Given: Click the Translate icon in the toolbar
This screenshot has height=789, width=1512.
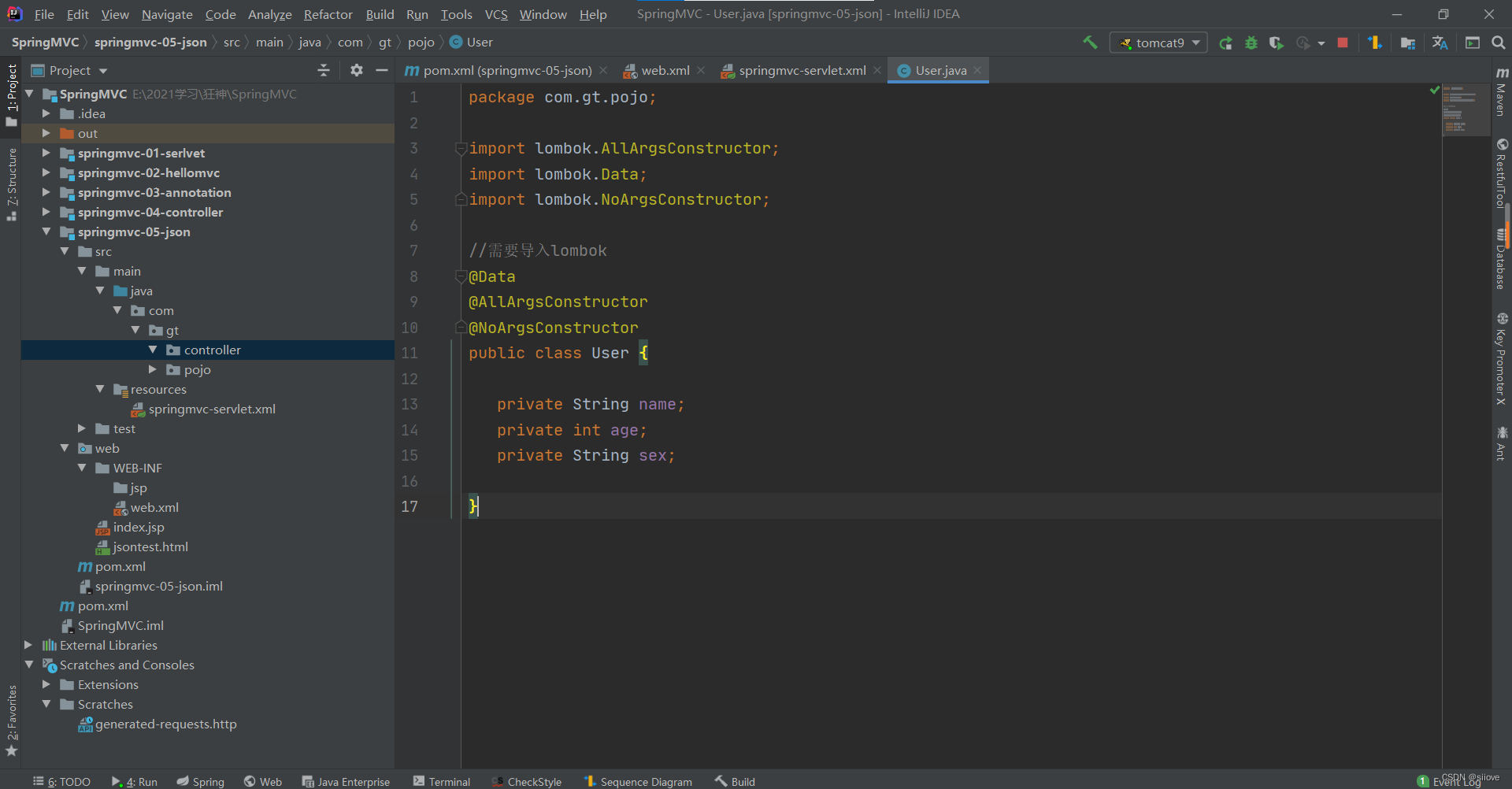Looking at the screenshot, I should point(1440,43).
